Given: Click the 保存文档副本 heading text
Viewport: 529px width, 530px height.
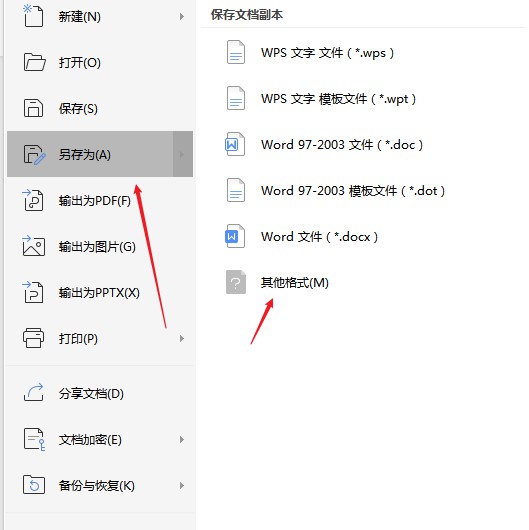Looking at the screenshot, I should click(246, 15).
